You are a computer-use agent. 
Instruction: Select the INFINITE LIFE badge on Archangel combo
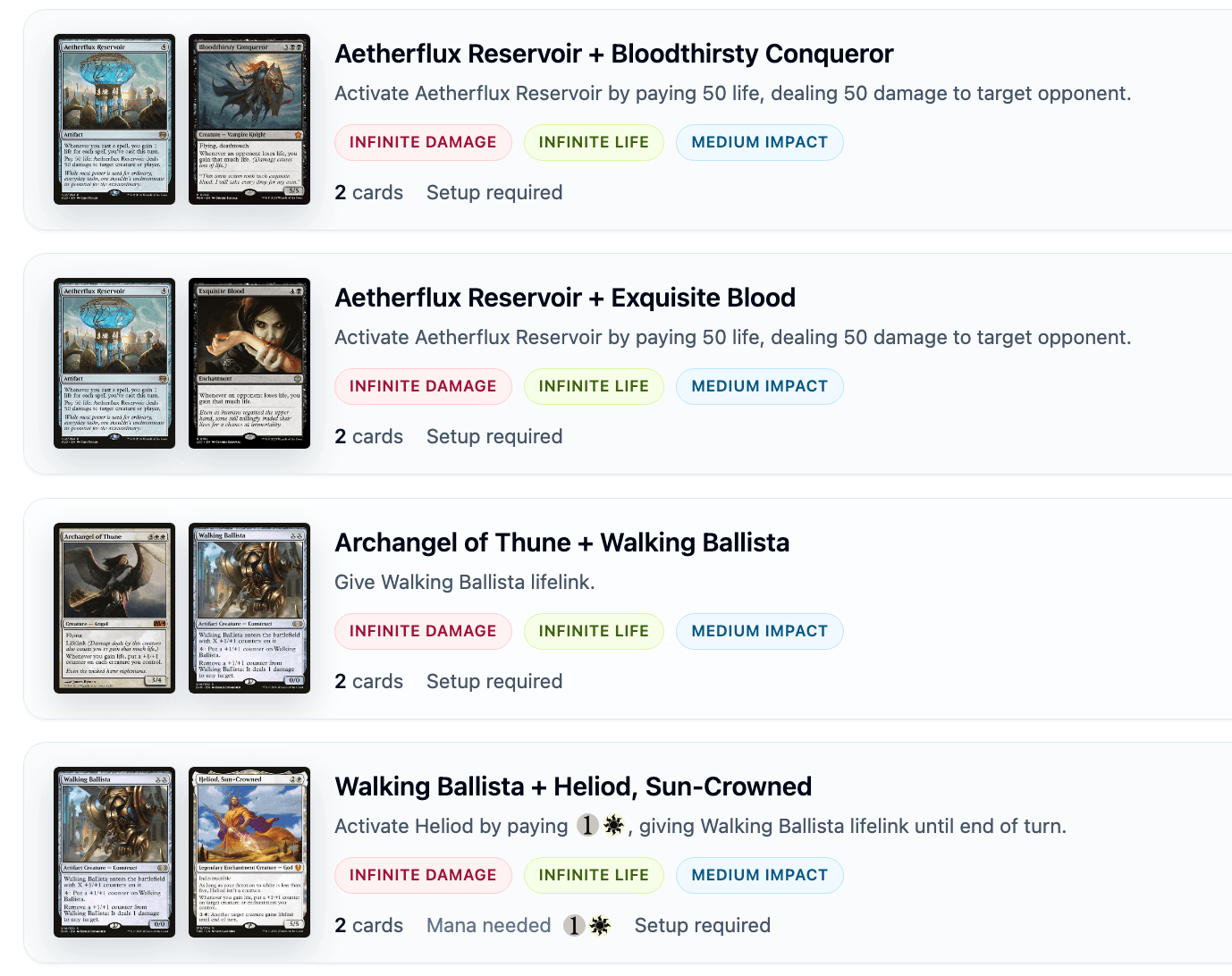[x=594, y=631]
